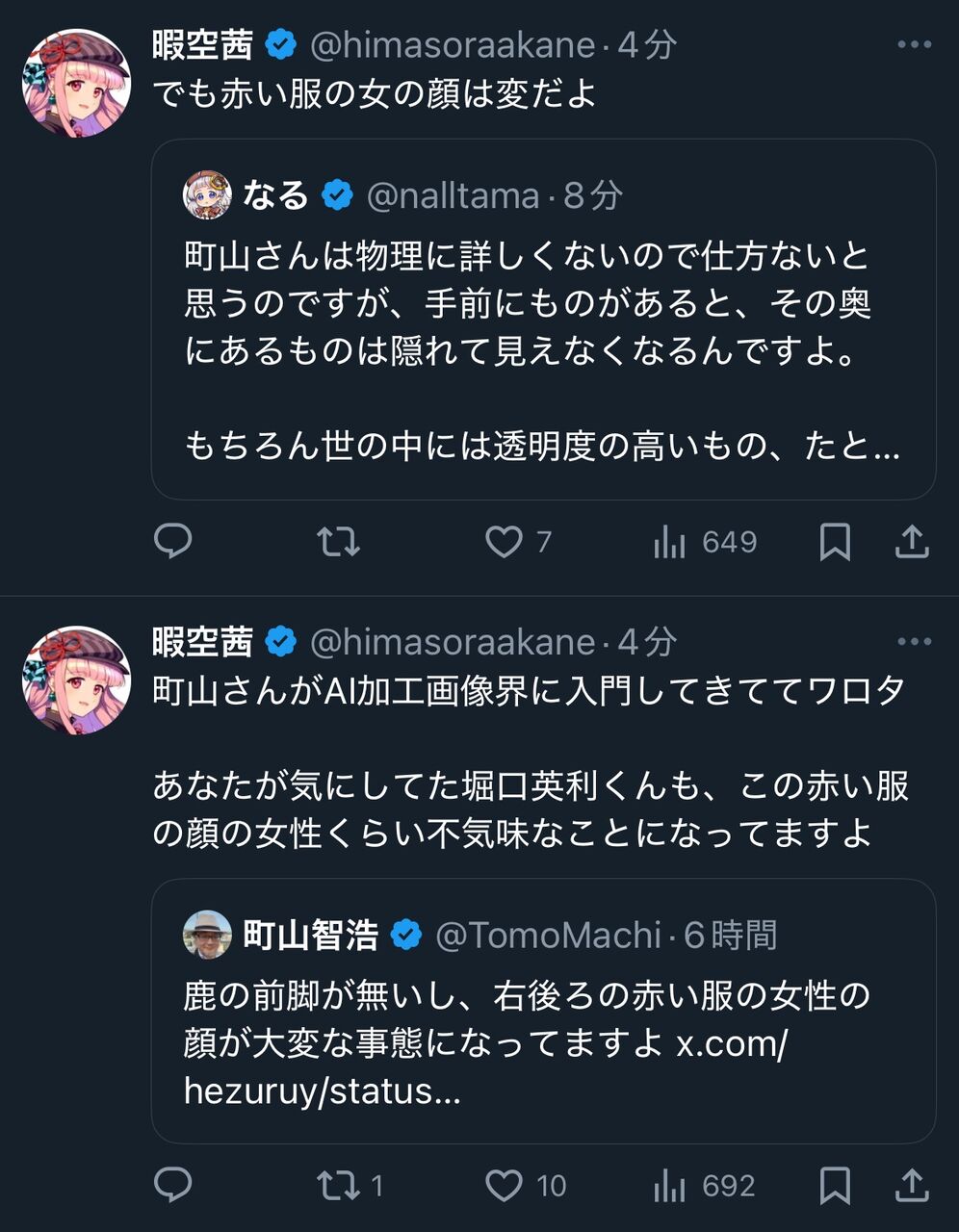Share the second tweet
959x1232 pixels.
click(911, 1185)
